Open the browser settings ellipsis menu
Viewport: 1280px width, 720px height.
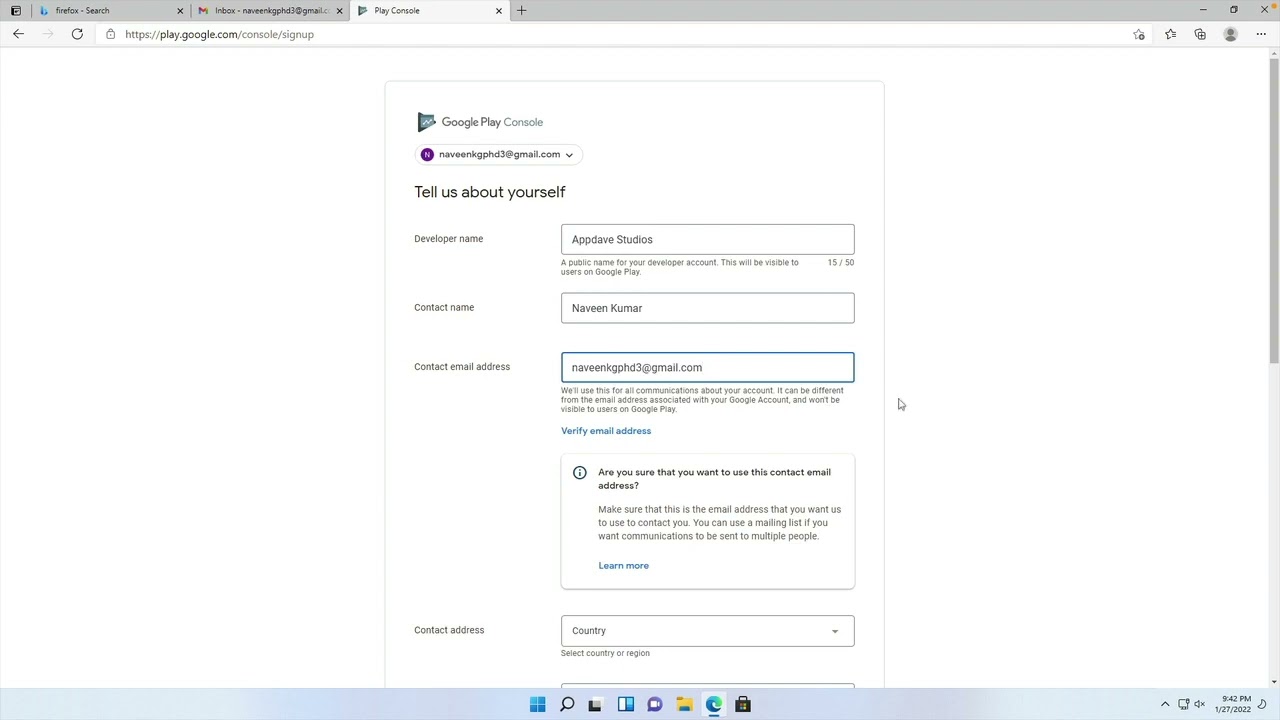(1261, 34)
